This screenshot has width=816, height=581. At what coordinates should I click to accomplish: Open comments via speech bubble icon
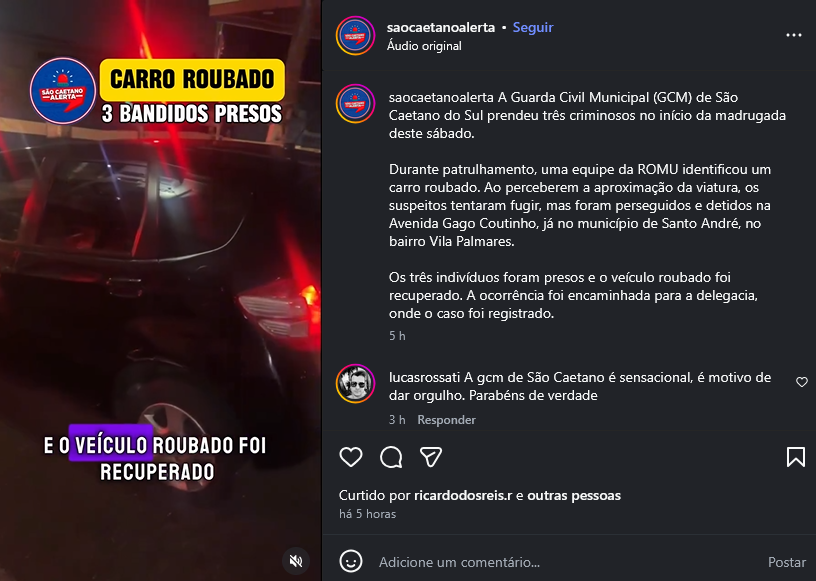391,457
